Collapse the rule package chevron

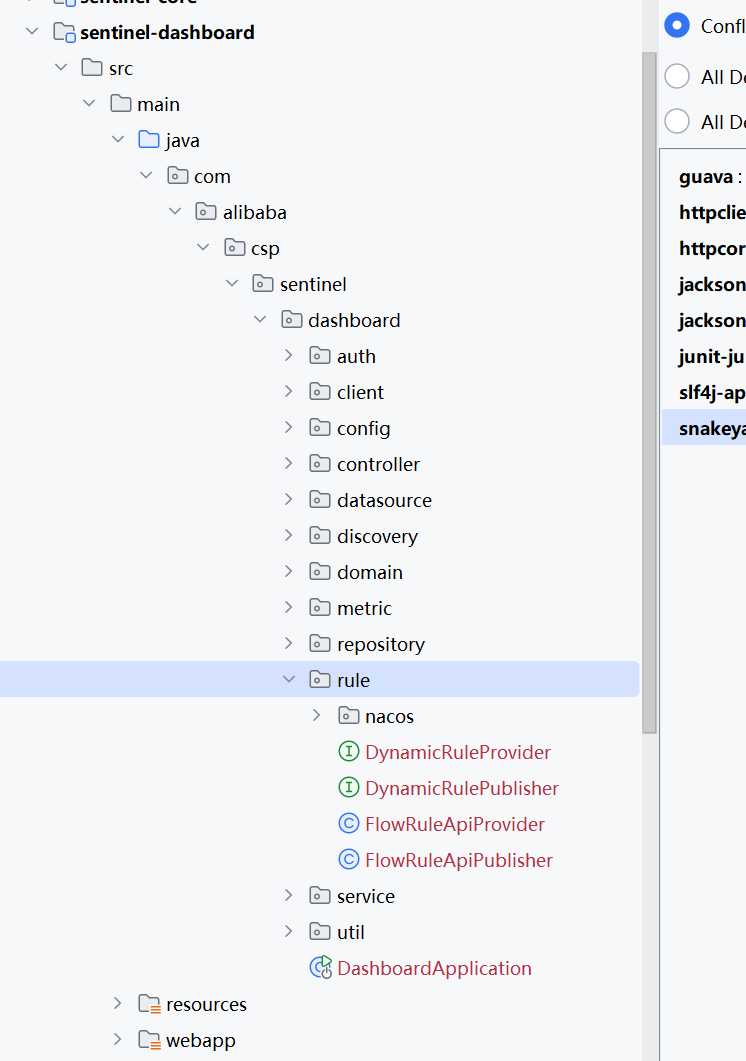(x=288, y=679)
